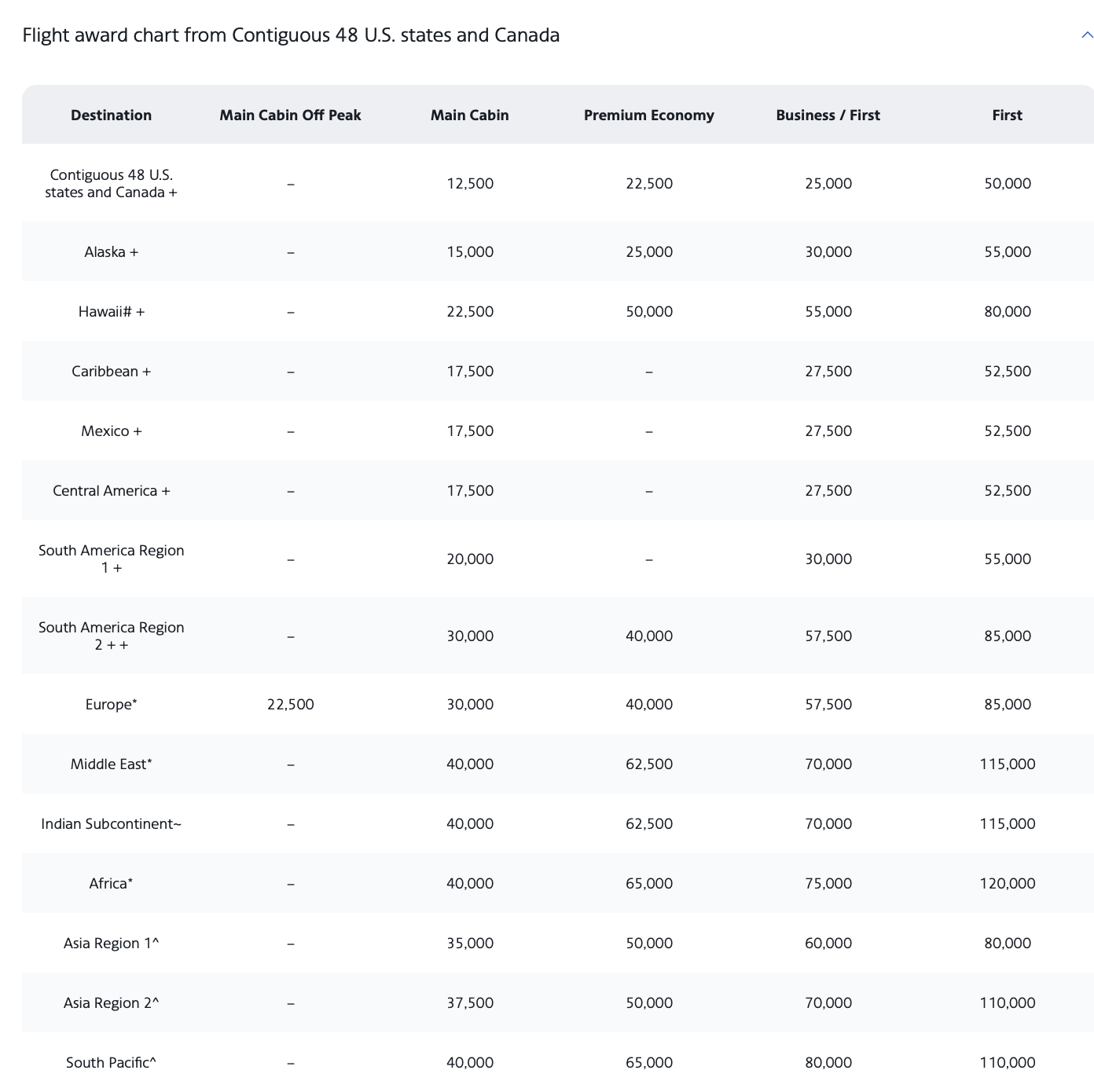This screenshot has height=1092, width=1094.
Task: Select the Middle East* destination
Action: (x=111, y=764)
